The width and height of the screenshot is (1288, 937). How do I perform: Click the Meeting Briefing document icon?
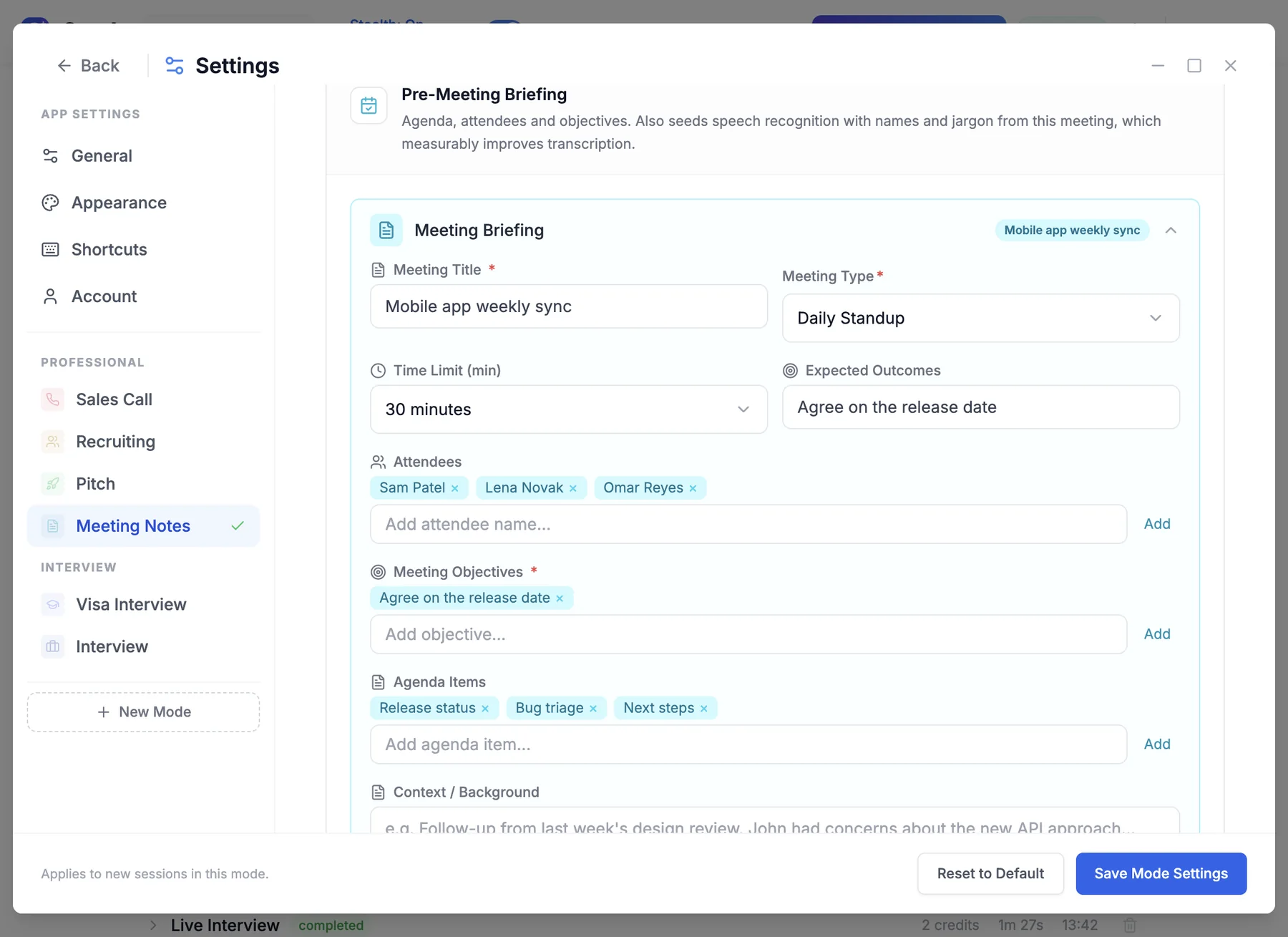pos(386,230)
